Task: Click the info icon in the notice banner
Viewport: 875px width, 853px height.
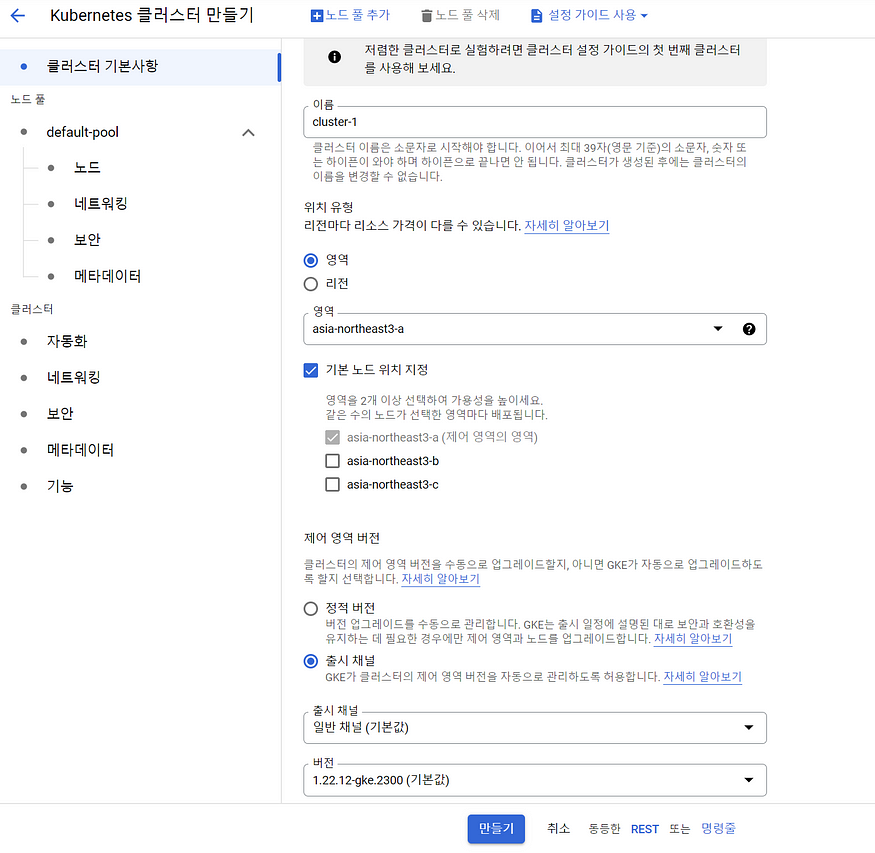Action: pos(334,57)
